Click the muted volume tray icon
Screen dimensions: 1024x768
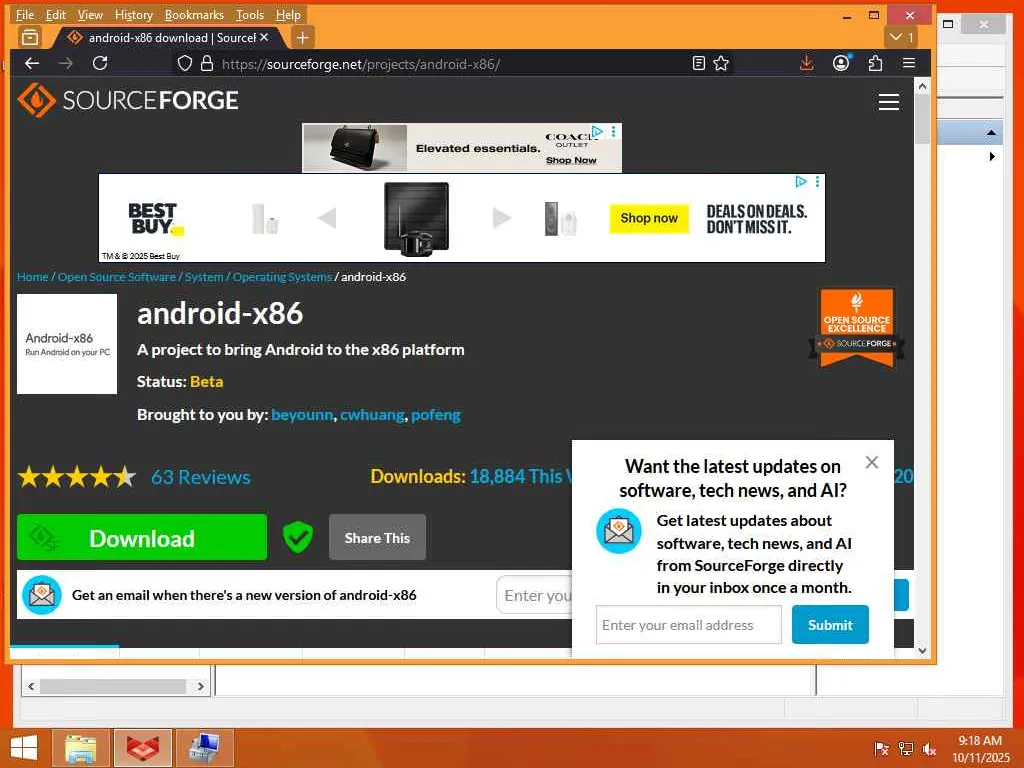click(x=929, y=748)
